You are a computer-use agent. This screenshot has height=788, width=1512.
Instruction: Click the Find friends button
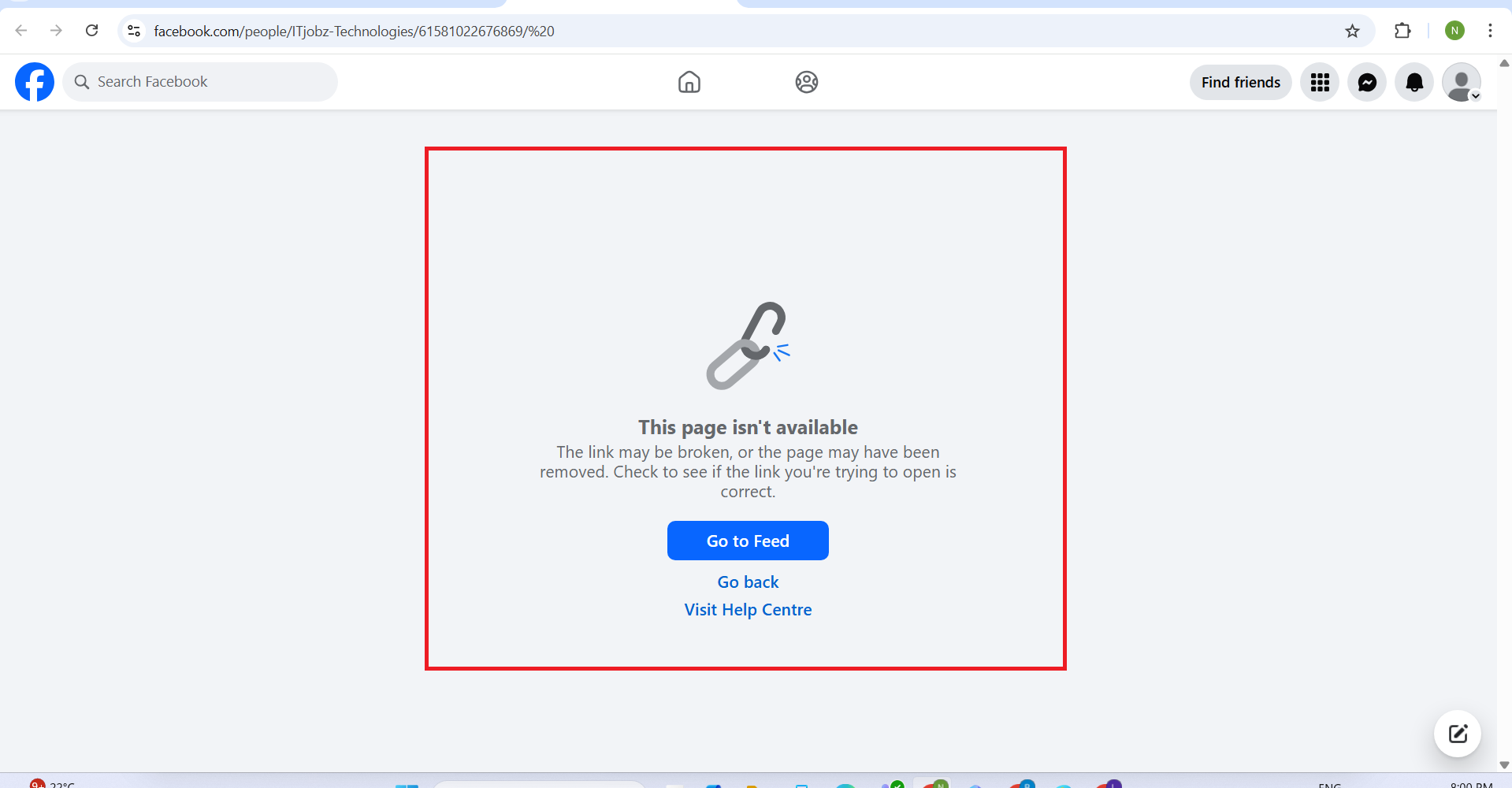[1241, 82]
